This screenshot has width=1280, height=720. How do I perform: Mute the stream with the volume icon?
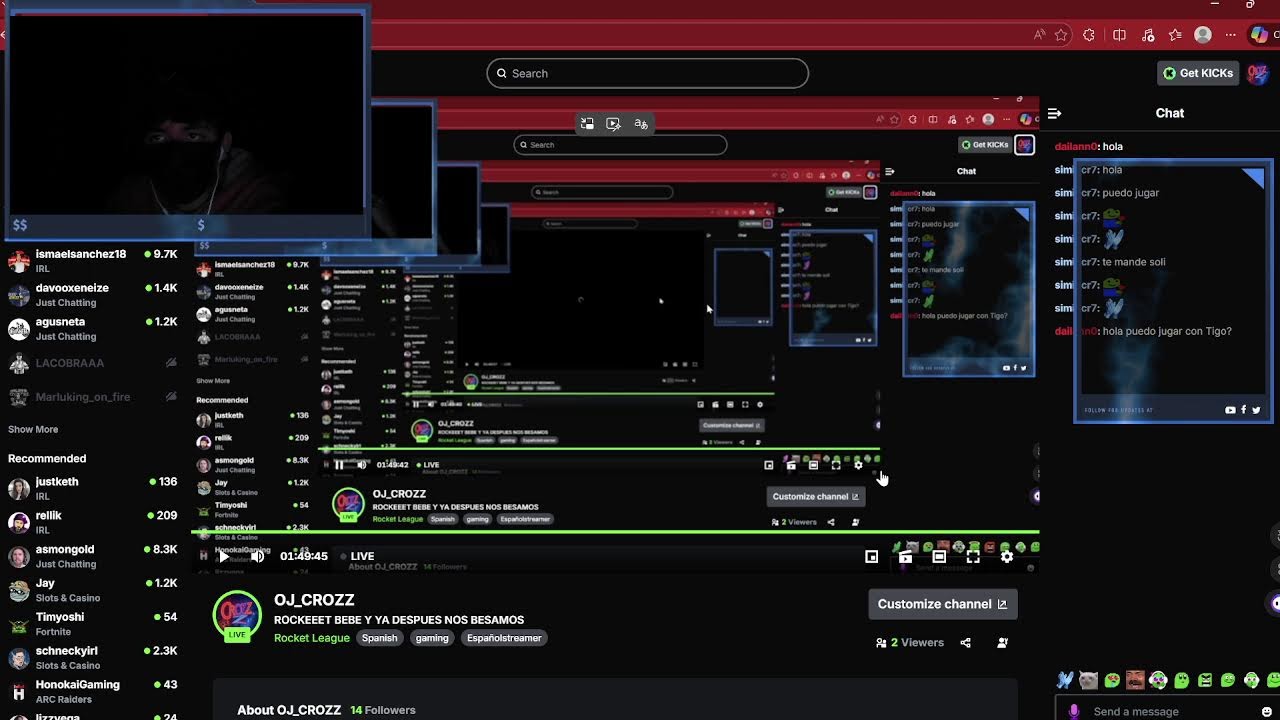click(x=257, y=556)
